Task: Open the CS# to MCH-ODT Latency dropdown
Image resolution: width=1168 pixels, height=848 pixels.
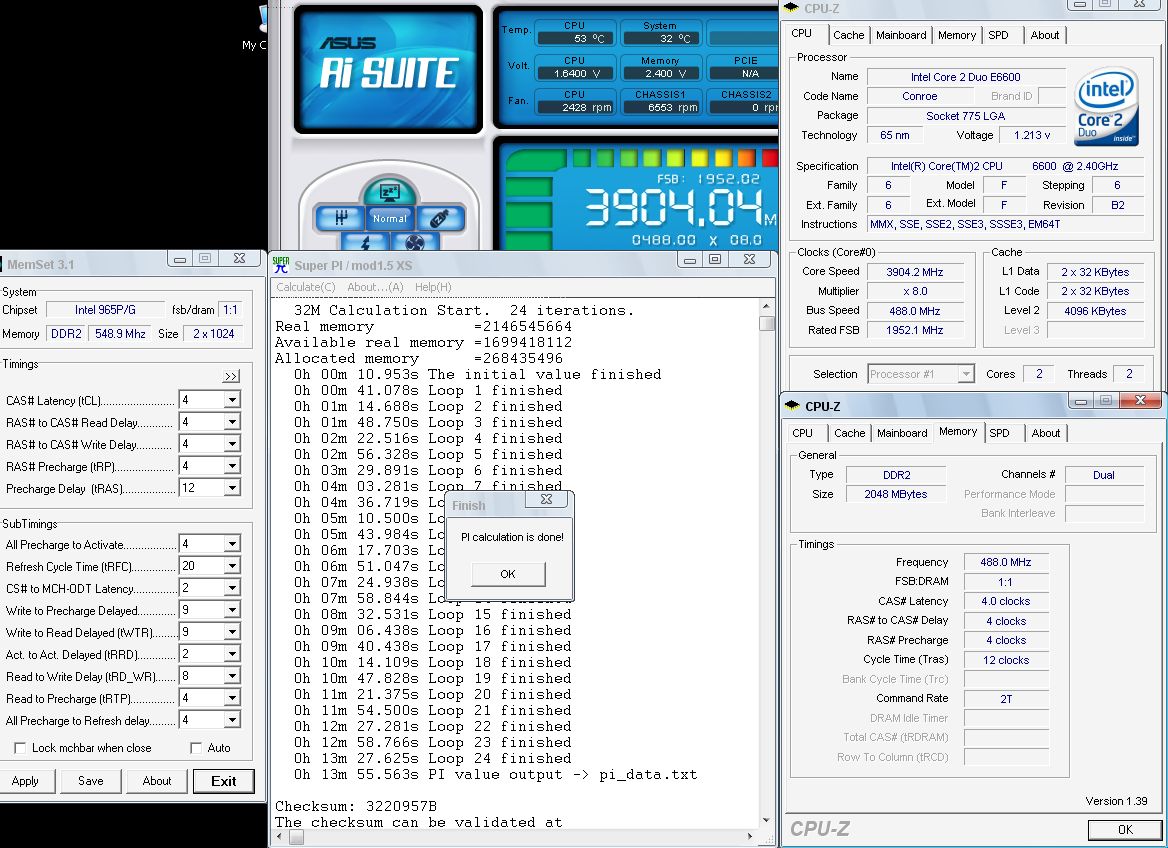Action: [232, 588]
